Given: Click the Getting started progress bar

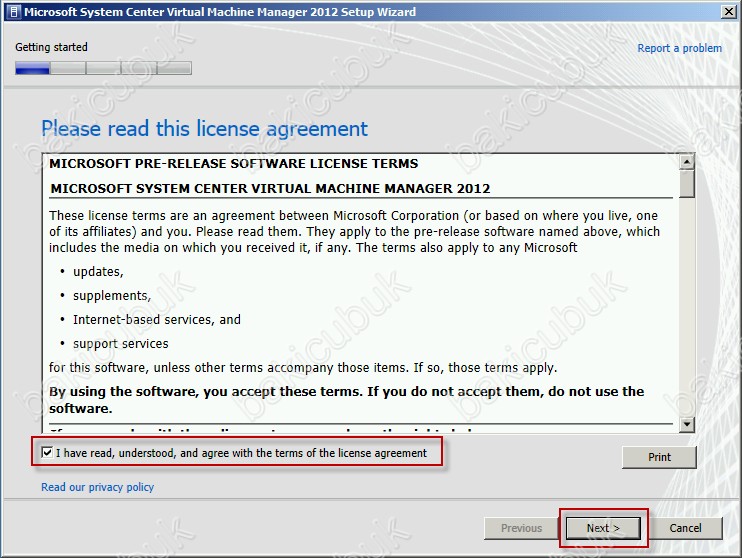Looking at the screenshot, I should 103,68.
